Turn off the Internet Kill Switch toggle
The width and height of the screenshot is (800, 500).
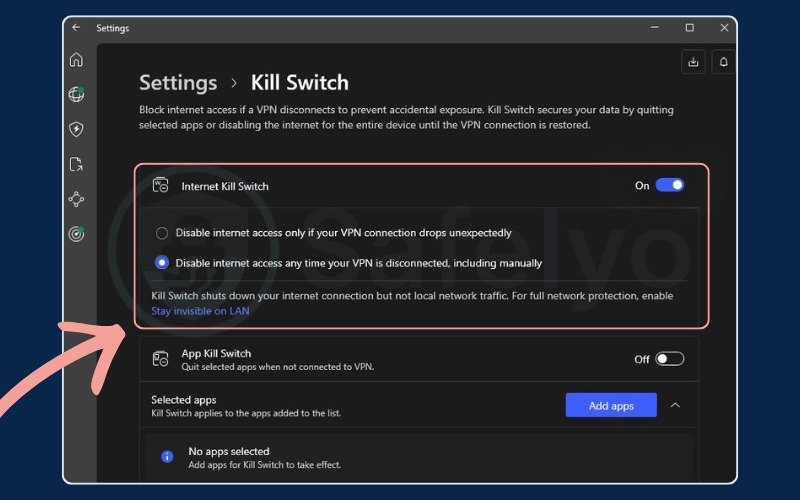(669, 185)
